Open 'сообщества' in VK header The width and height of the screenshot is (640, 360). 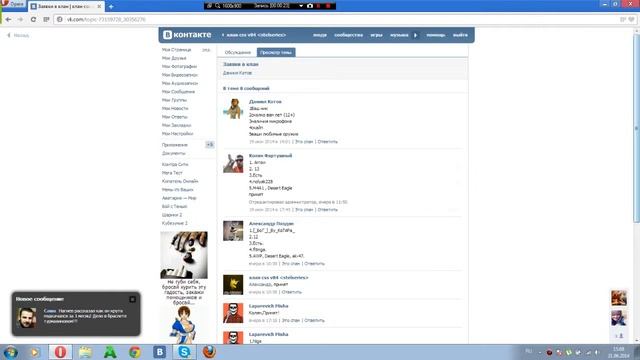click(348, 35)
